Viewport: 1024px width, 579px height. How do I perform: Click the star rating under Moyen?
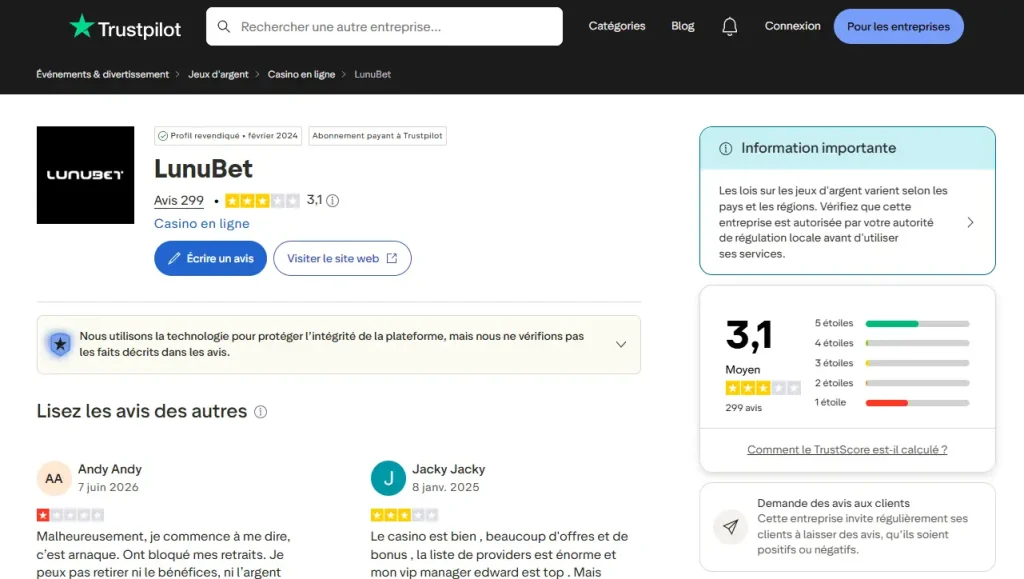pos(763,388)
